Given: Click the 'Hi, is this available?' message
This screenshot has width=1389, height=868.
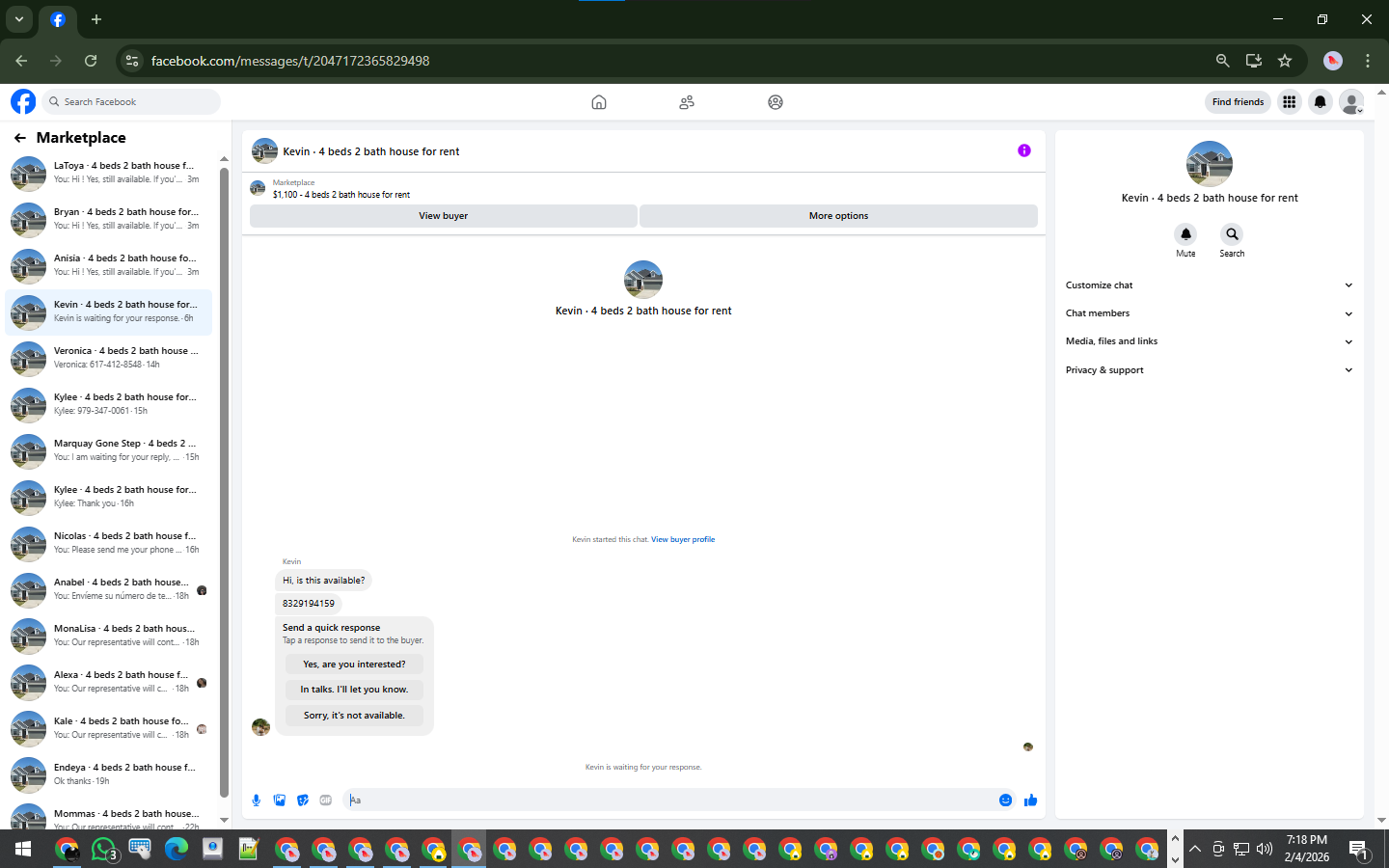Looking at the screenshot, I should [324, 581].
